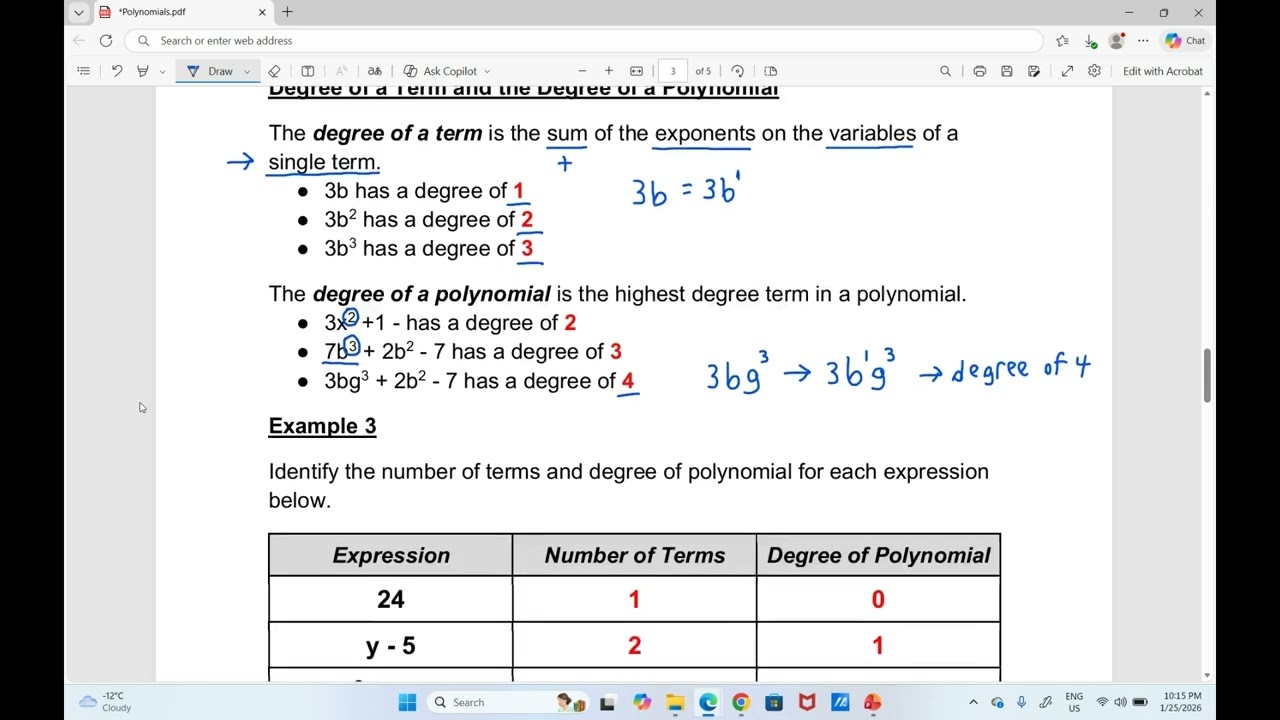This screenshot has height=720, width=1280.
Task: Select the Polynomials.pdf tab
Action: click(x=182, y=12)
